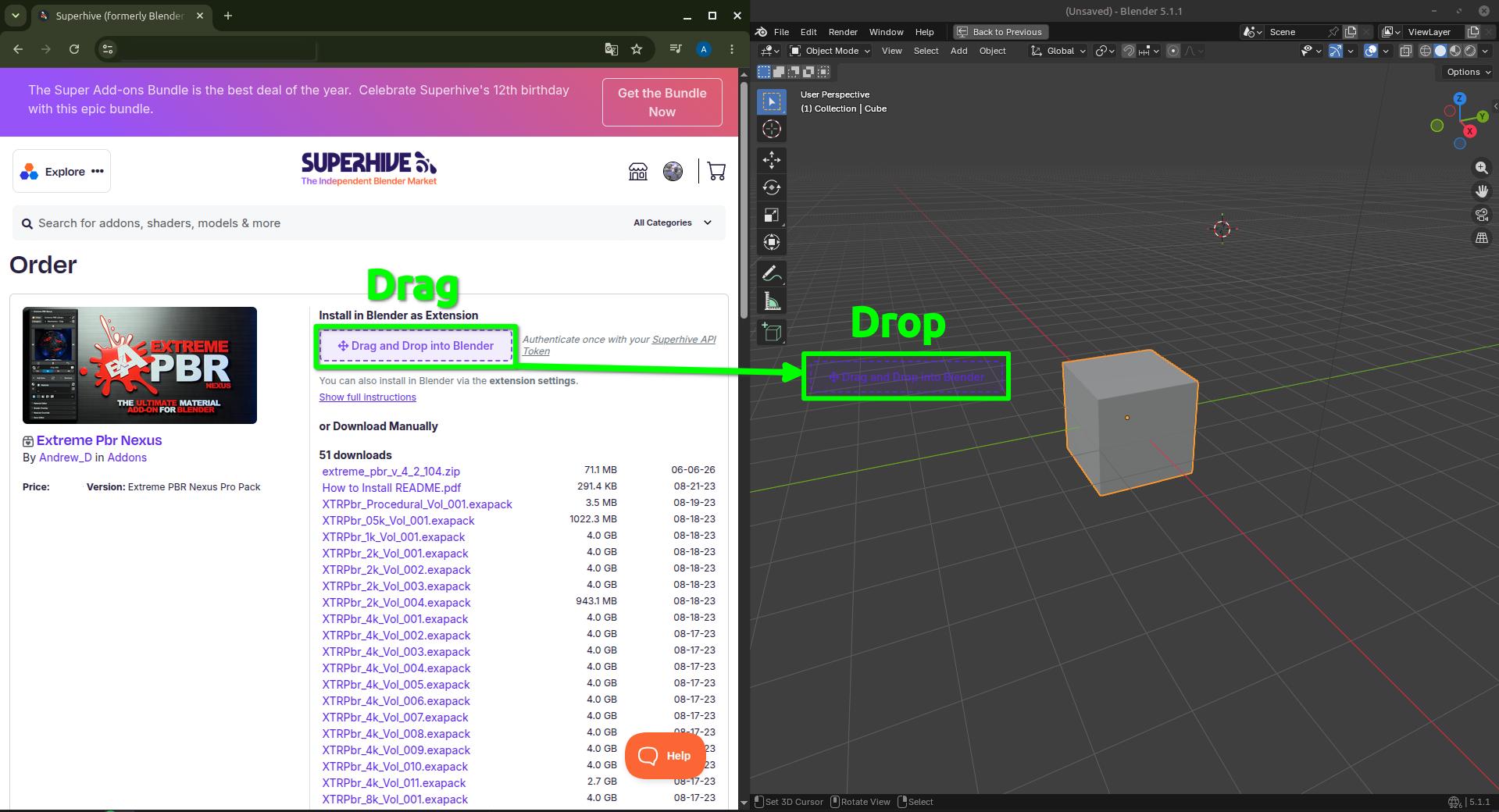Toggle viewport gizmos visibility
This screenshot has width=1499, height=812.
coord(1336,51)
